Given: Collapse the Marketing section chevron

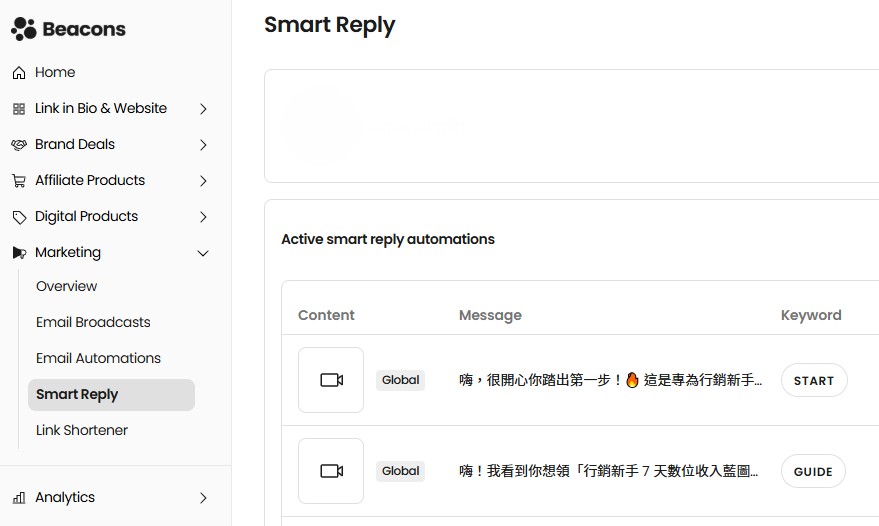Looking at the screenshot, I should coord(203,253).
